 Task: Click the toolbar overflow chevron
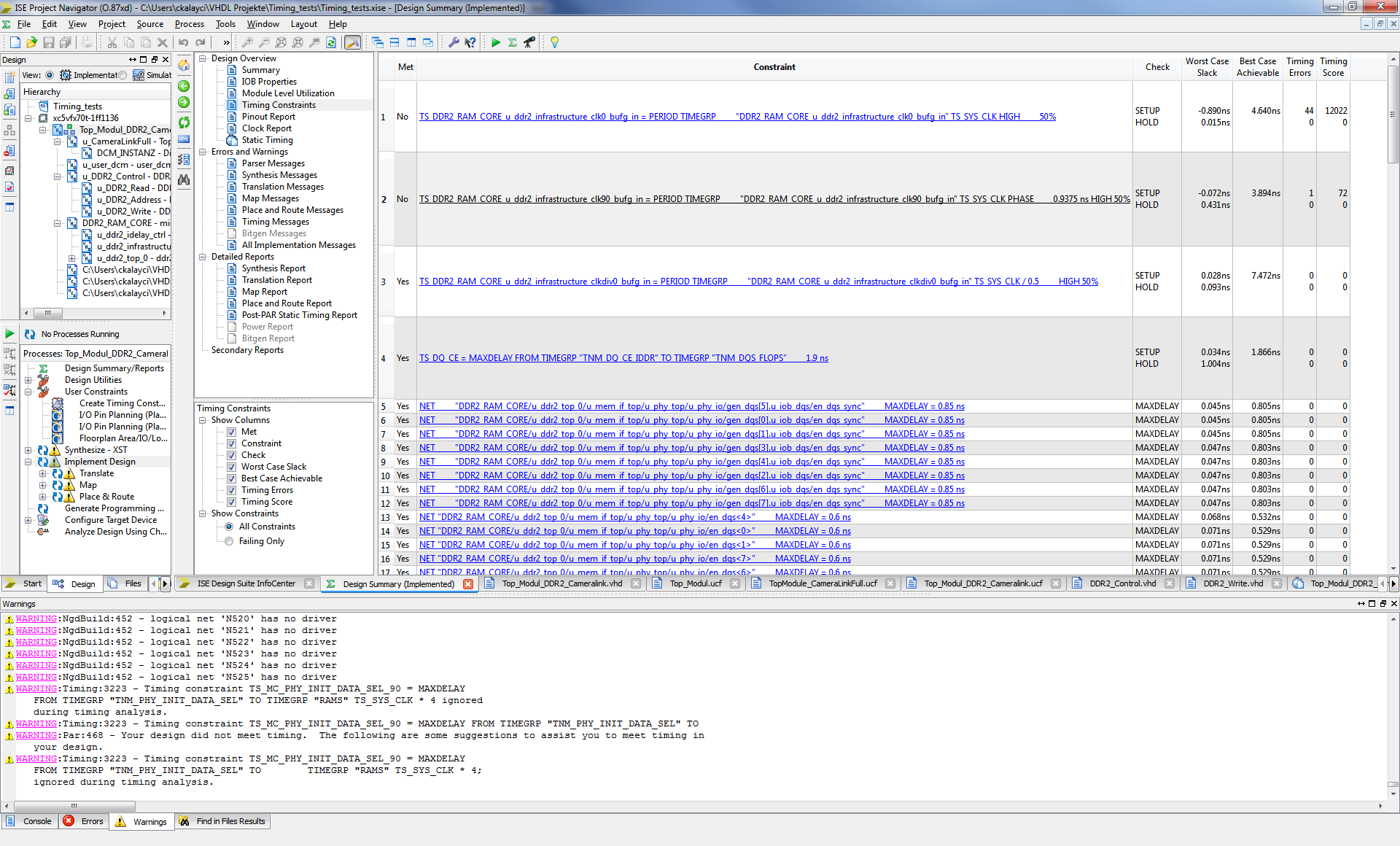tap(227, 42)
